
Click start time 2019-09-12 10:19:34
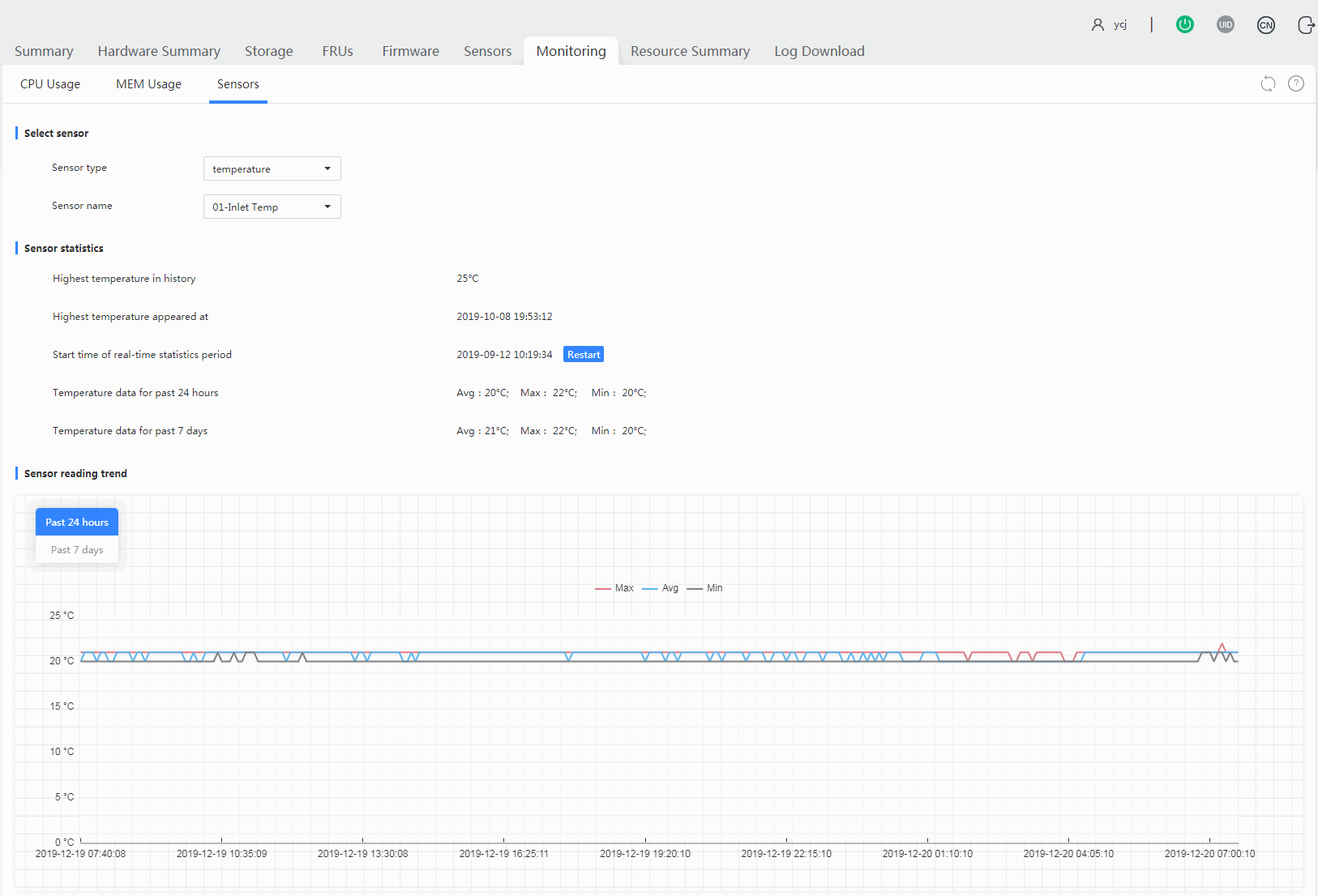click(504, 355)
